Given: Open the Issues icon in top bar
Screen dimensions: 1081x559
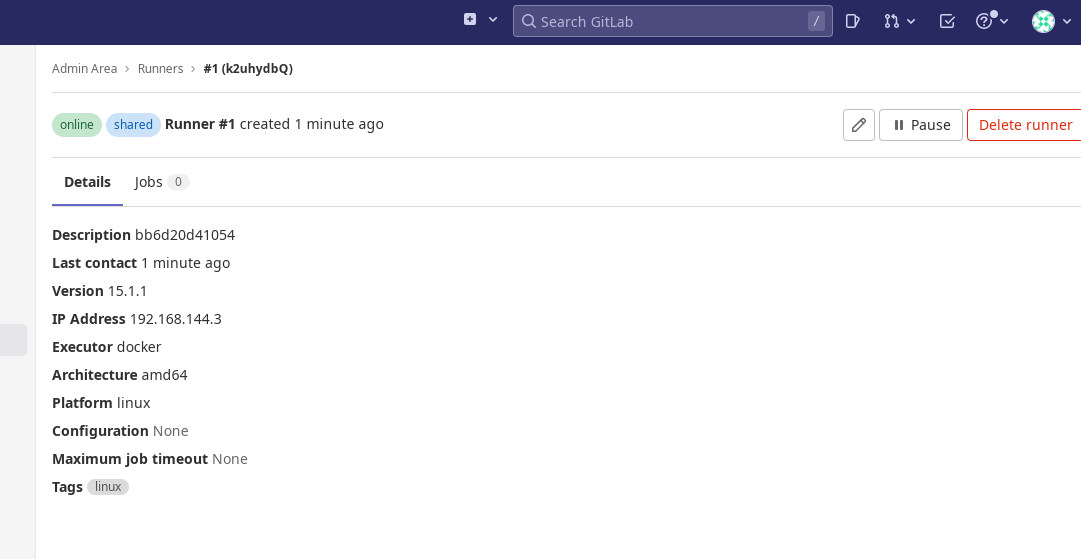Looking at the screenshot, I should click(852, 21).
